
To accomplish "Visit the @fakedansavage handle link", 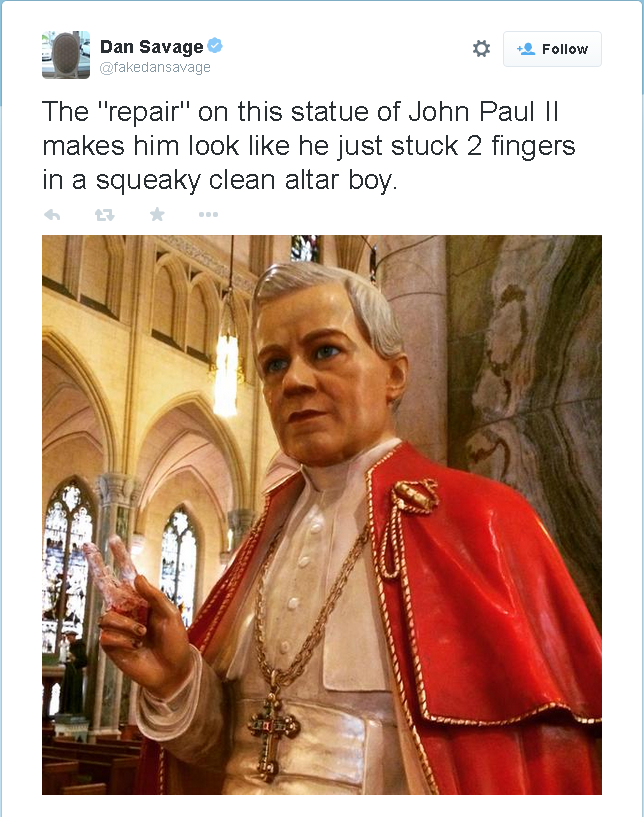I will 155,67.
